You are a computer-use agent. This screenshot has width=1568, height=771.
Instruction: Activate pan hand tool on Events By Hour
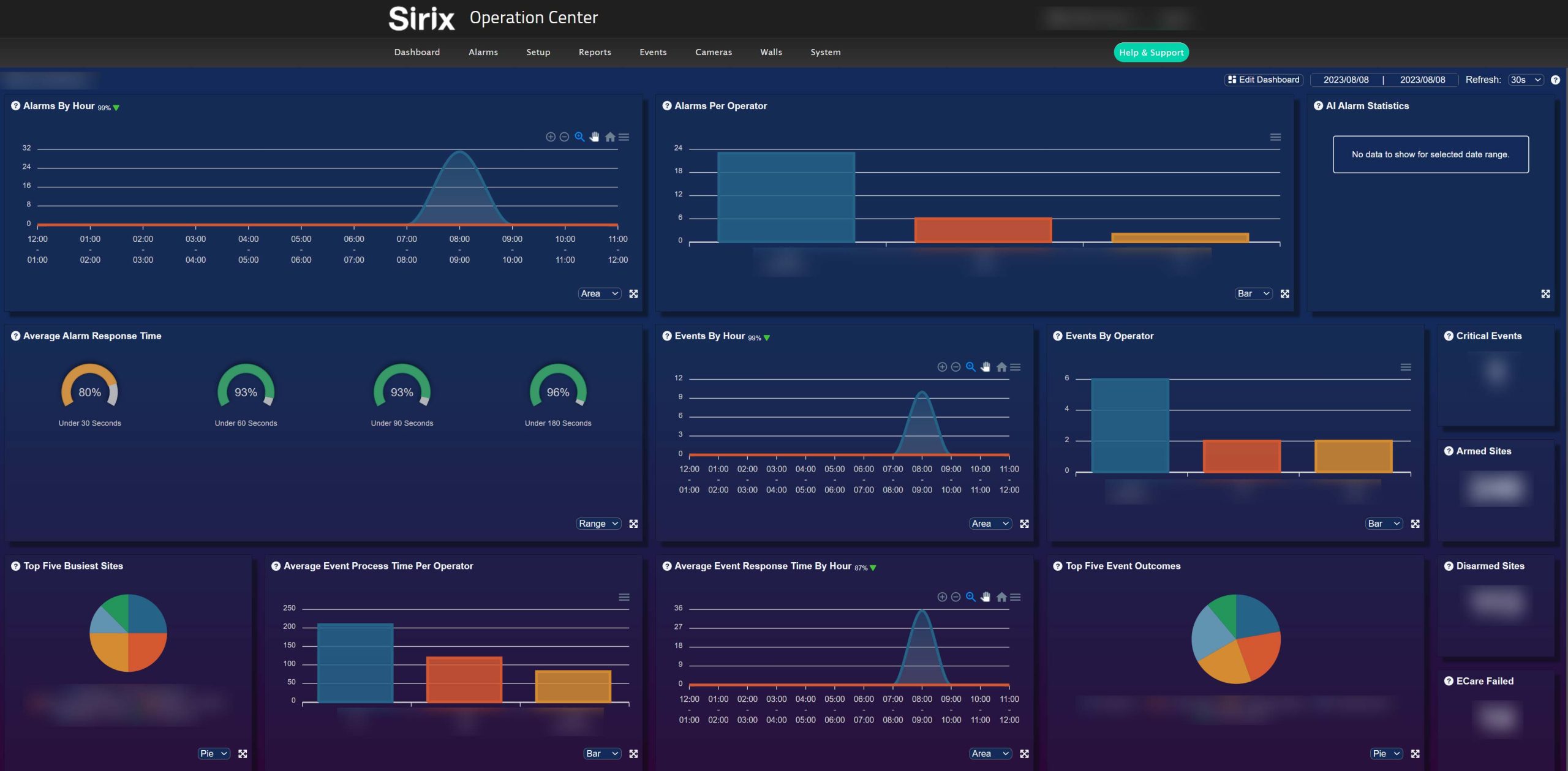click(986, 367)
